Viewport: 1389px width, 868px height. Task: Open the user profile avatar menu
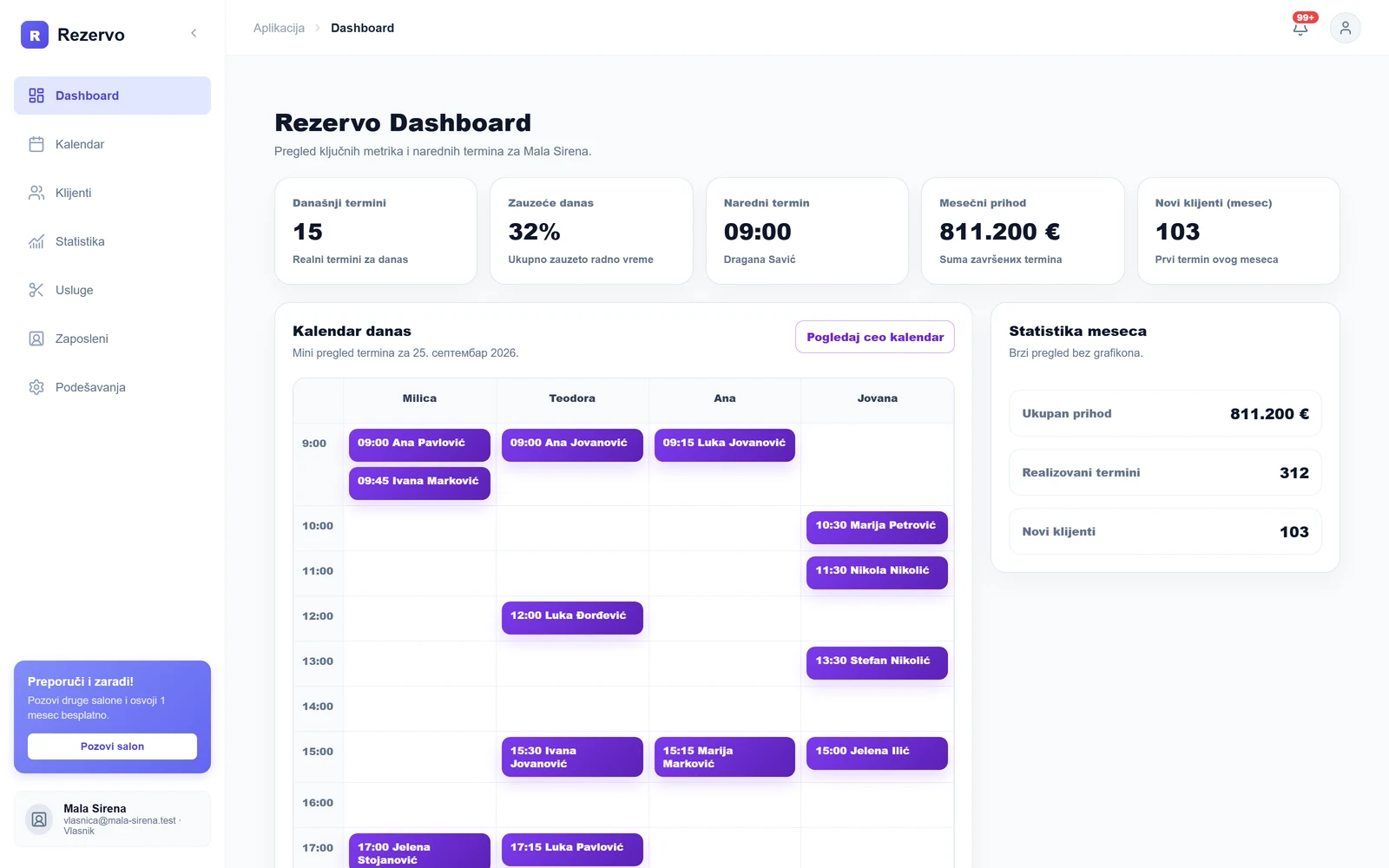click(x=1346, y=28)
